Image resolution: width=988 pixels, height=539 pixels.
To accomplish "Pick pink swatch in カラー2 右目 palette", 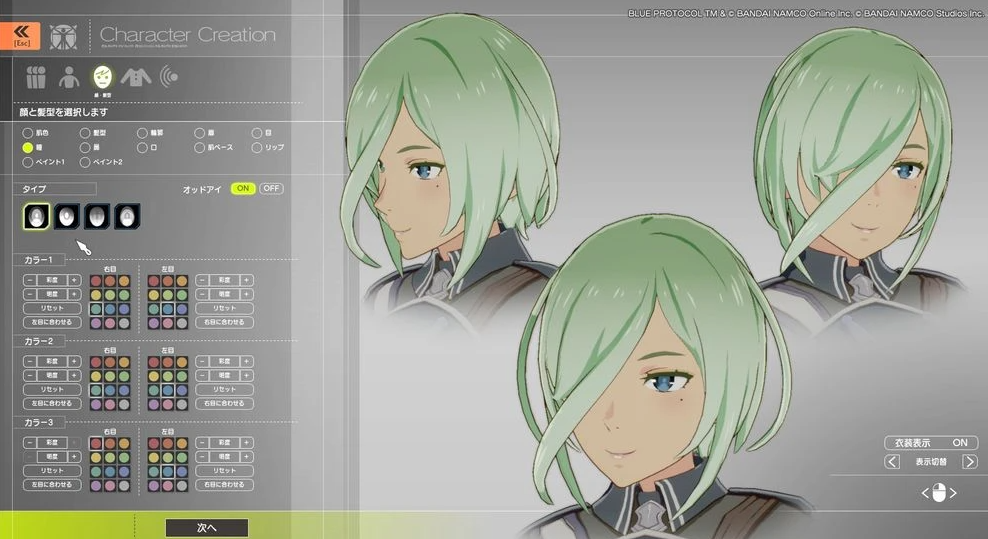I will [110, 404].
